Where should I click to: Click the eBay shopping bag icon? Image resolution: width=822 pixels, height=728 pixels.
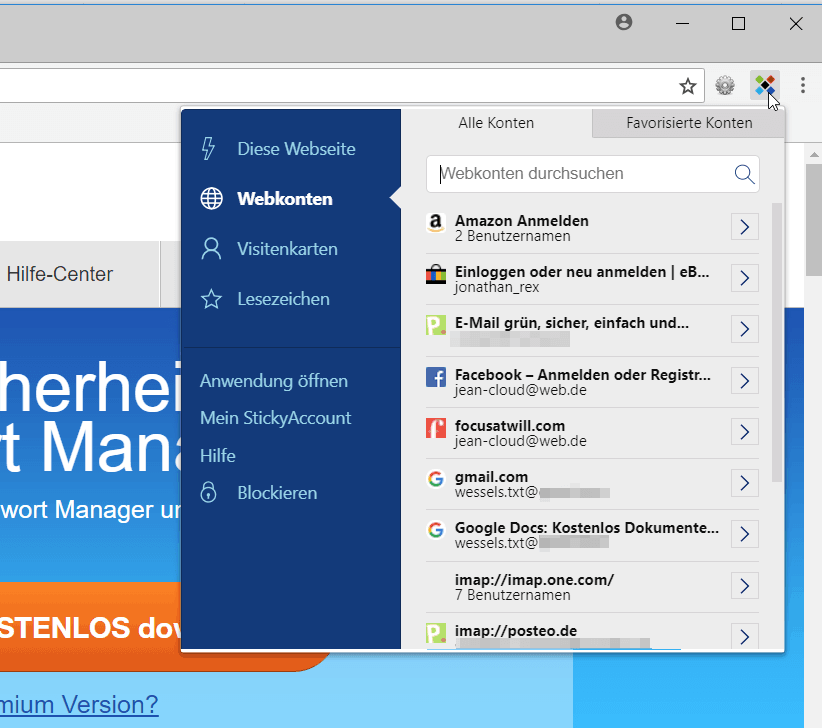[436, 274]
